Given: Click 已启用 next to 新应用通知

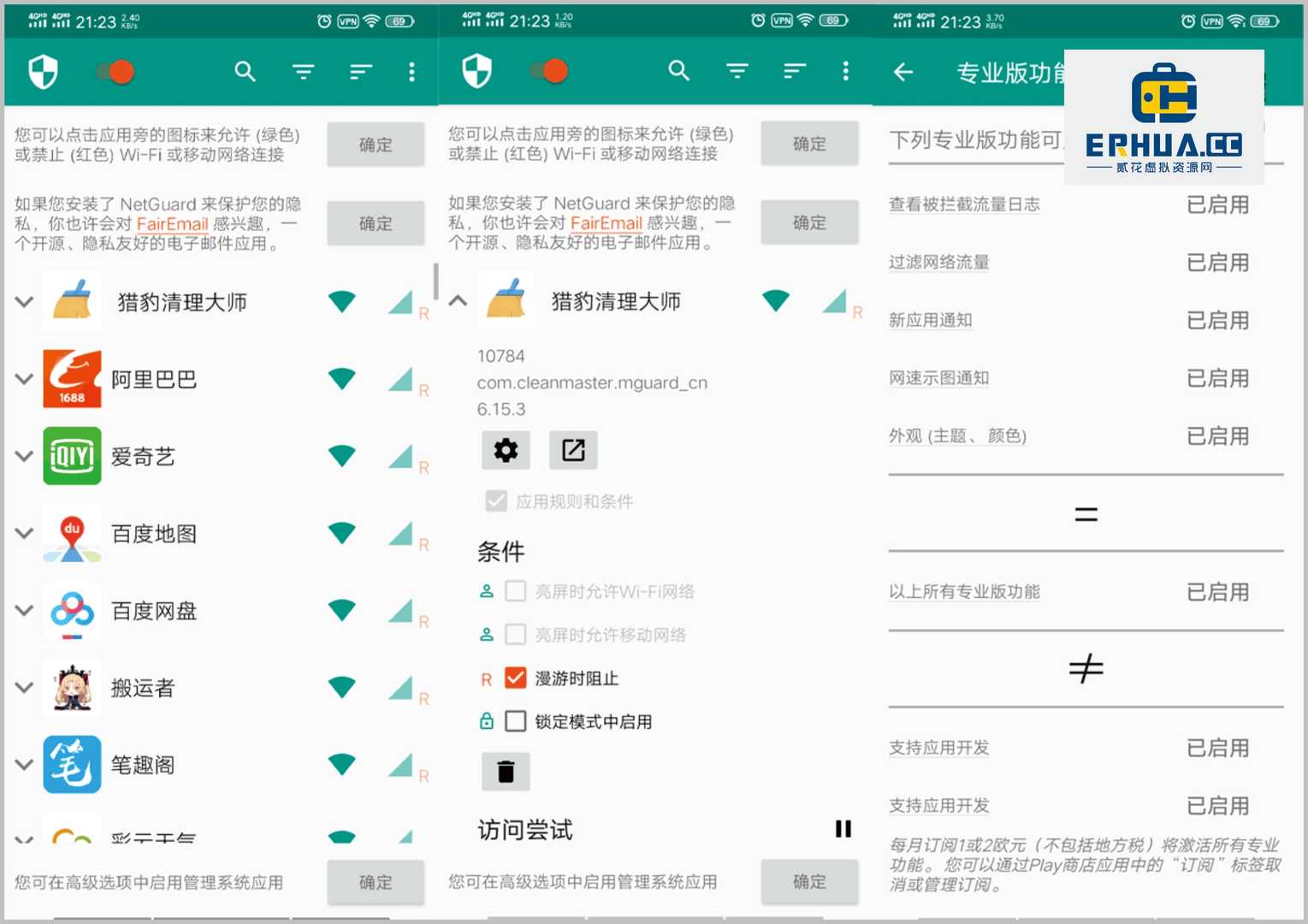Looking at the screenshot, I should coord(1217,320).
